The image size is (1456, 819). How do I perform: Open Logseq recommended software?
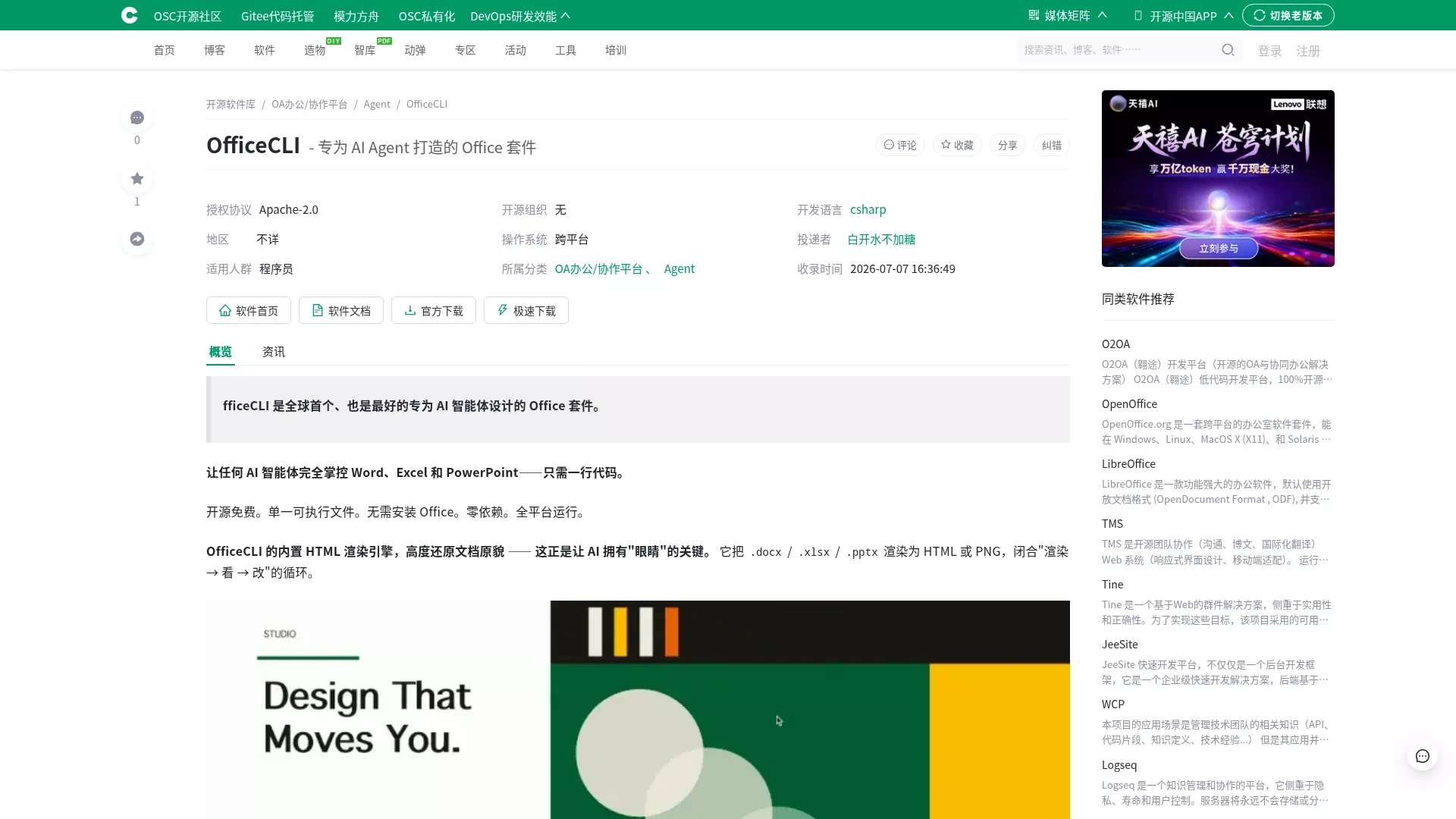click(1119, 764)
